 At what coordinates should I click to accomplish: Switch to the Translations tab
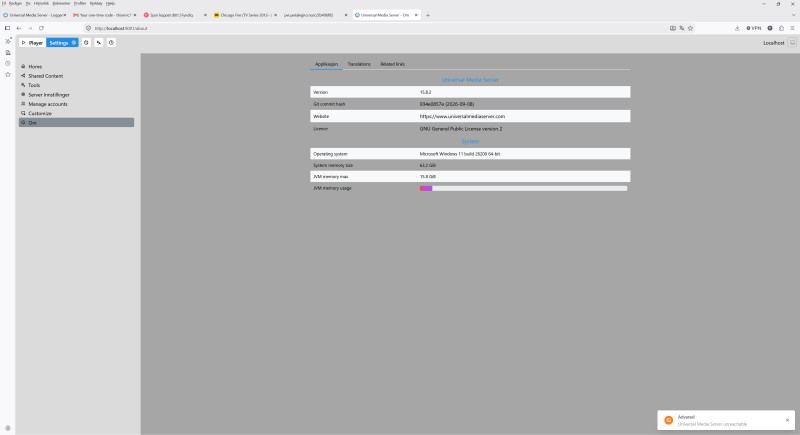359,64
